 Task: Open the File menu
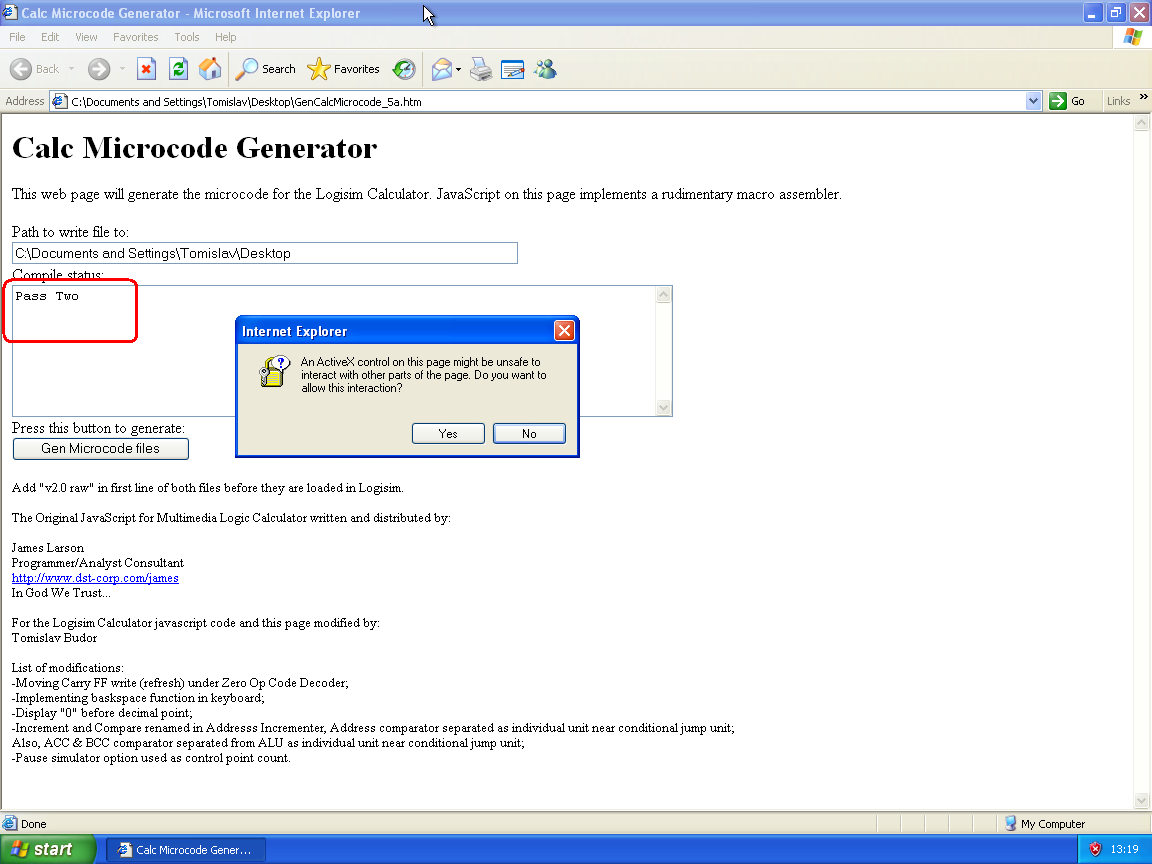click(17, 37)
